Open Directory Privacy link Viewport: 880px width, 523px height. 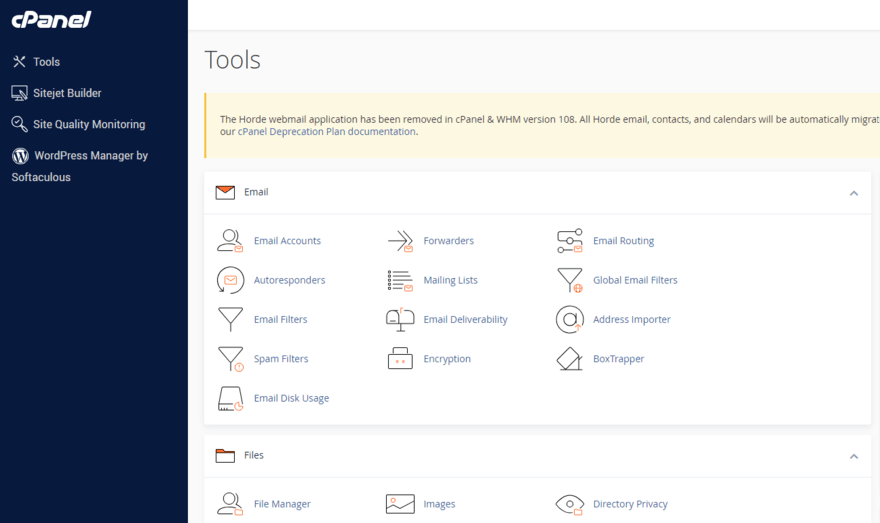pyautogui.click(x=630, y=504)
